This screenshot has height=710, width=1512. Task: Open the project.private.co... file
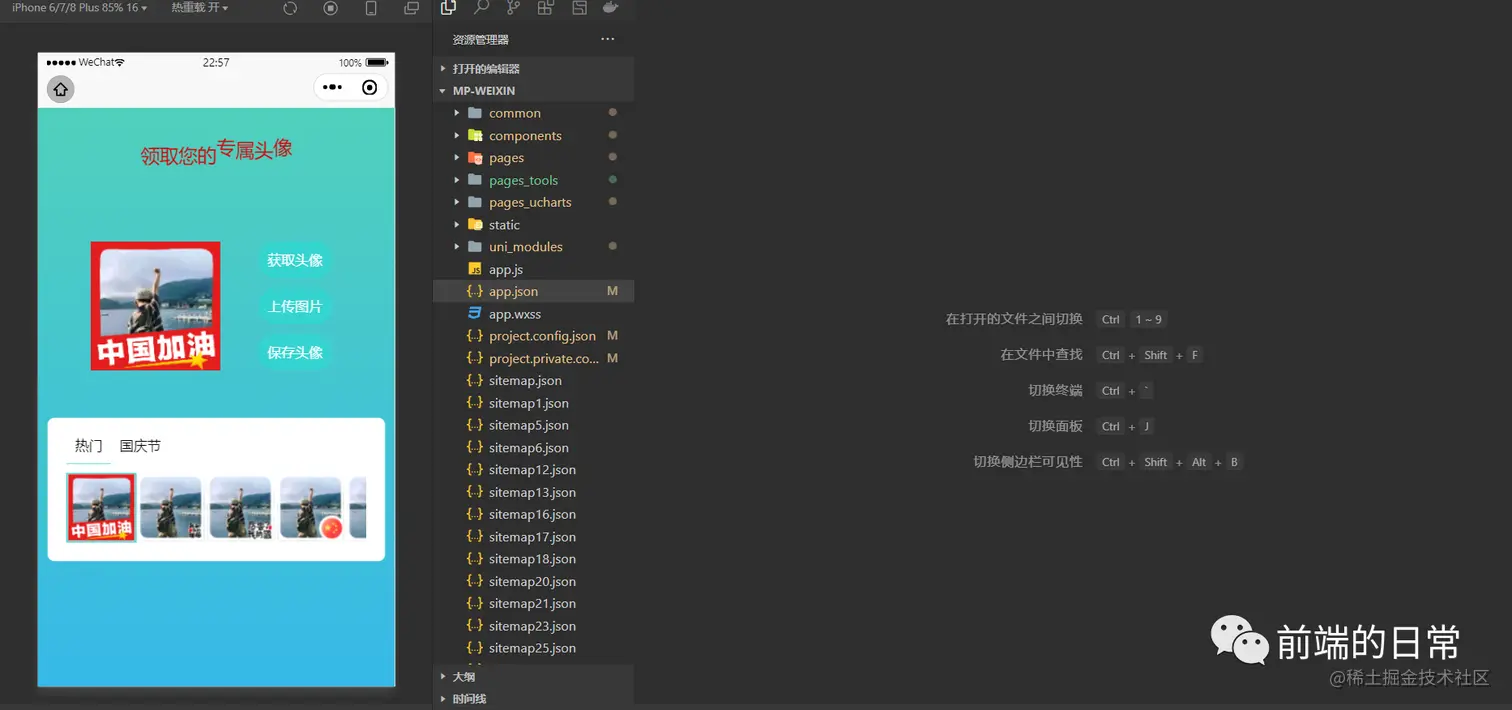(x=534, y=358)
